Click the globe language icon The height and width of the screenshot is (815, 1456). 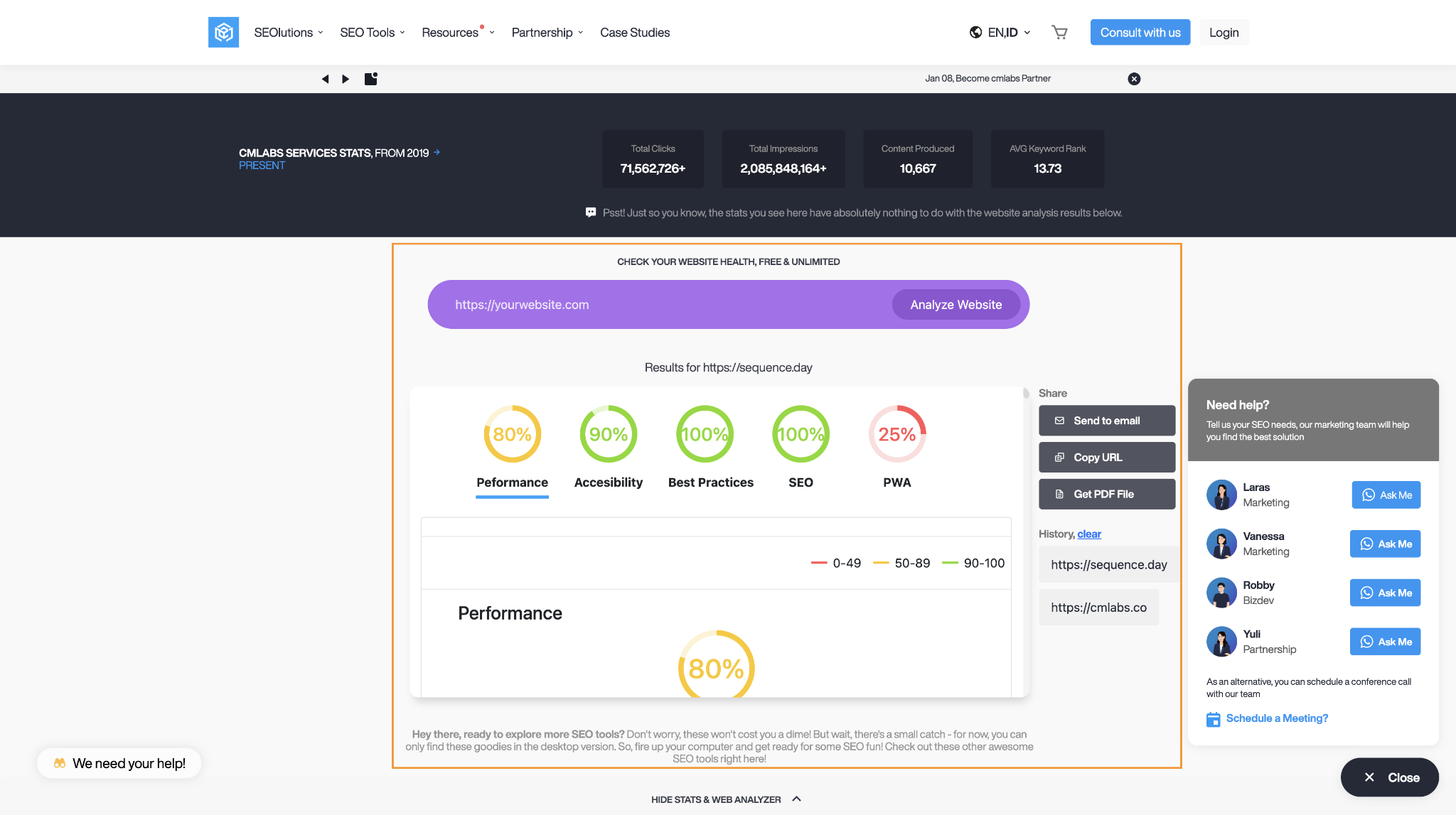click(x=976, y=32)
